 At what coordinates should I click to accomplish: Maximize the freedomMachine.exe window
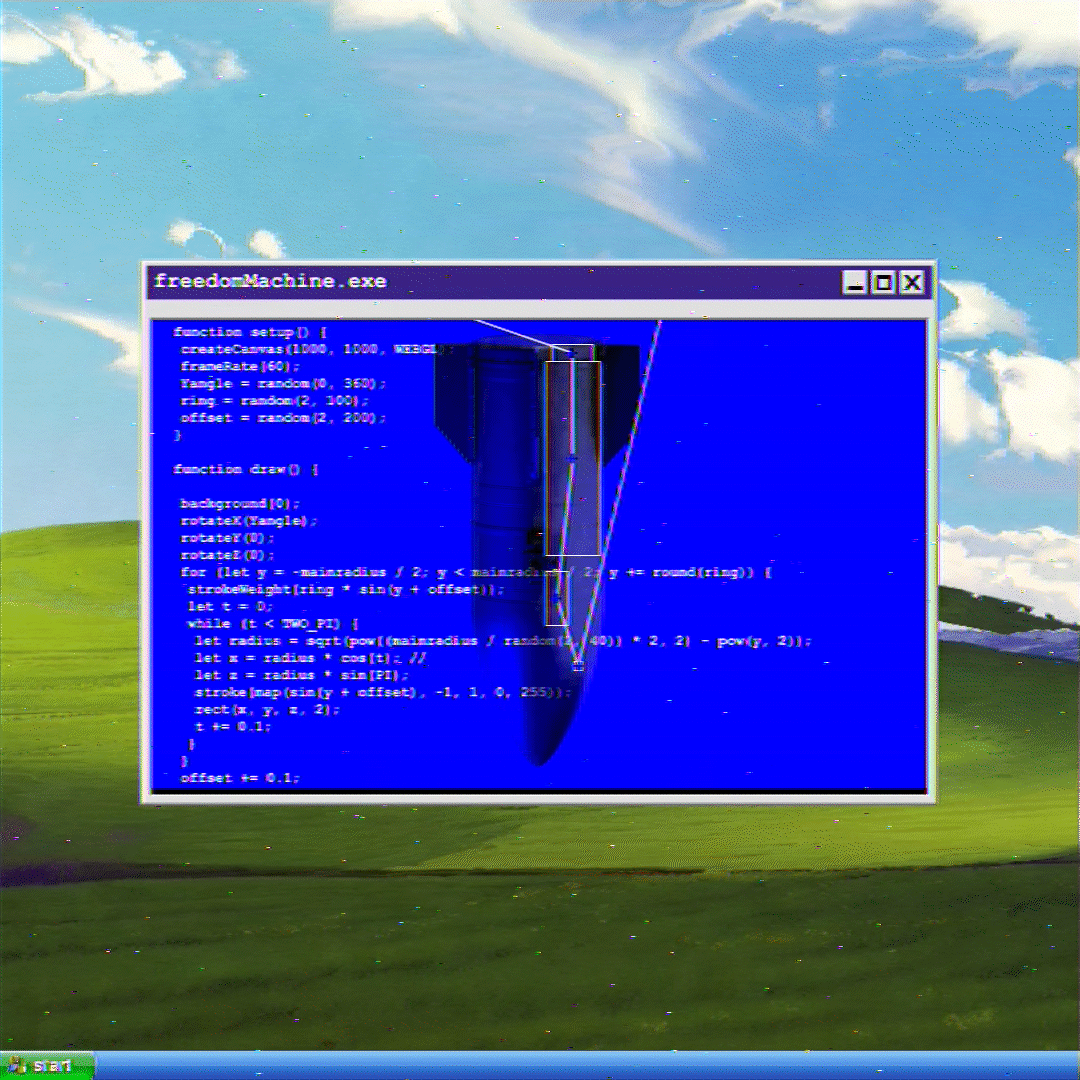[883, 283]
